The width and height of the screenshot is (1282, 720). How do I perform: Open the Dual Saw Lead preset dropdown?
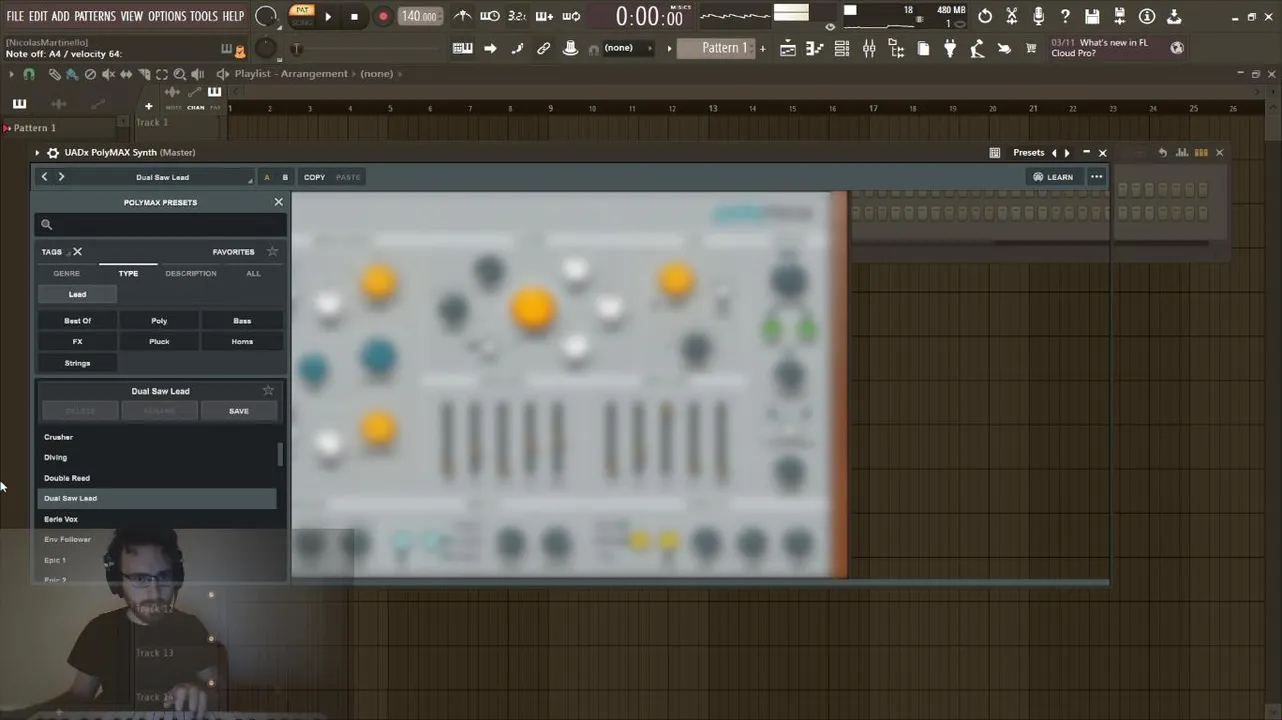coord(163,177)
